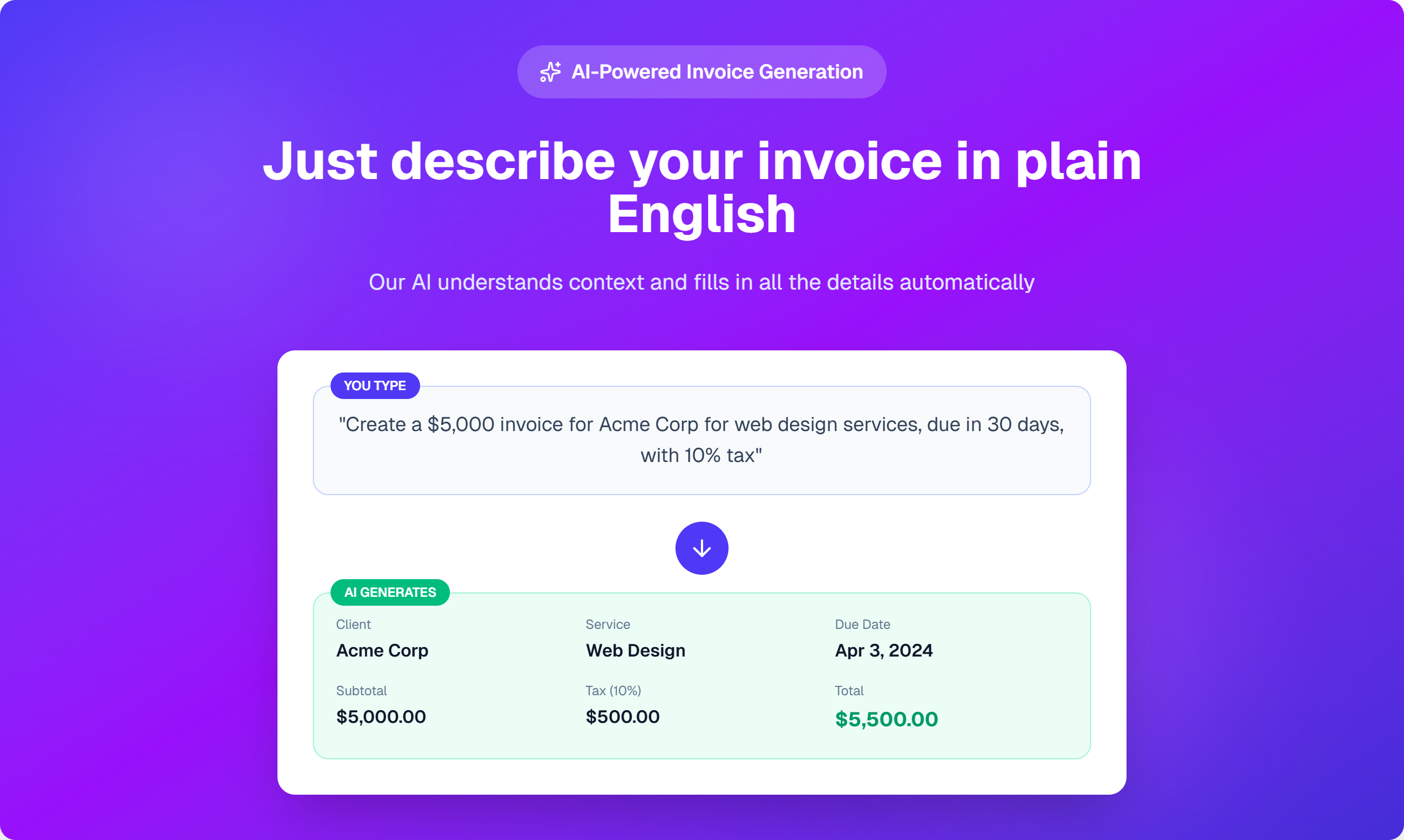Select the Web Design service value
The width and height of the screenshot is (1404, 840).
tap(635, 650)
